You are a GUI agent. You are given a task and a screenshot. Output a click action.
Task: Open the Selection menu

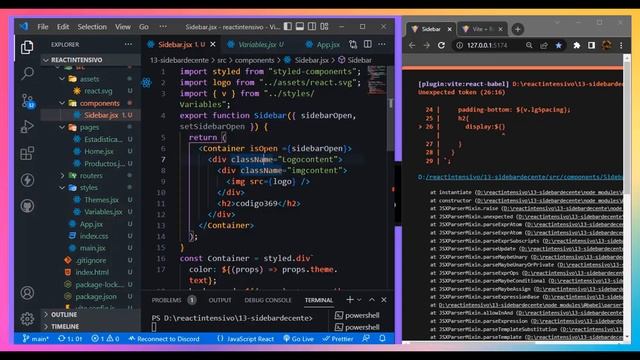tap(92, 27)
